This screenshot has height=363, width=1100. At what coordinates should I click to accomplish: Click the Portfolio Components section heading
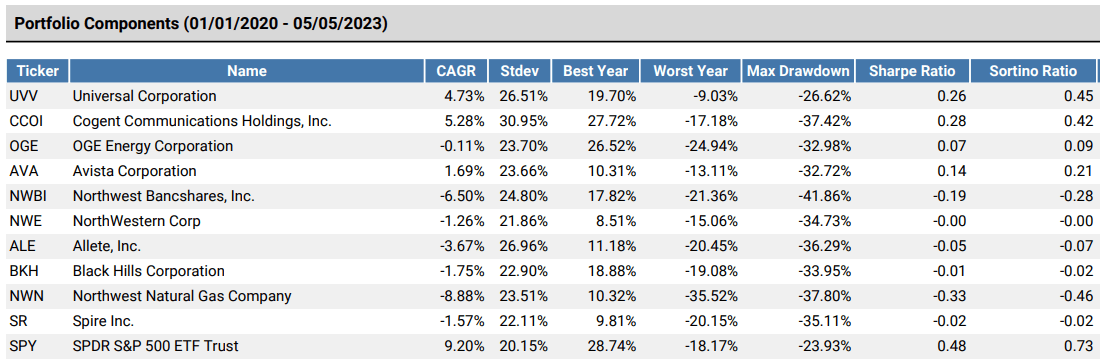(201, 23)
